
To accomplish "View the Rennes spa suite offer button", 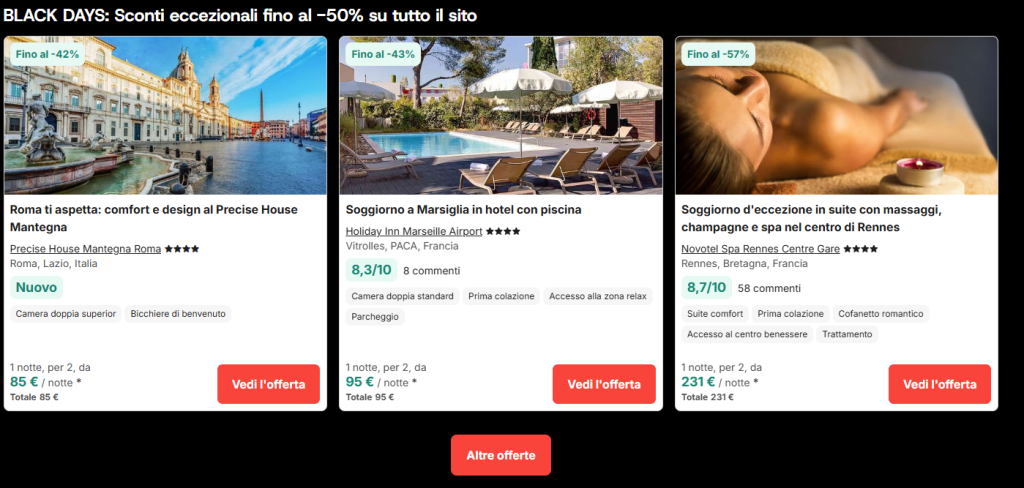I will click(x=939, y=384).
